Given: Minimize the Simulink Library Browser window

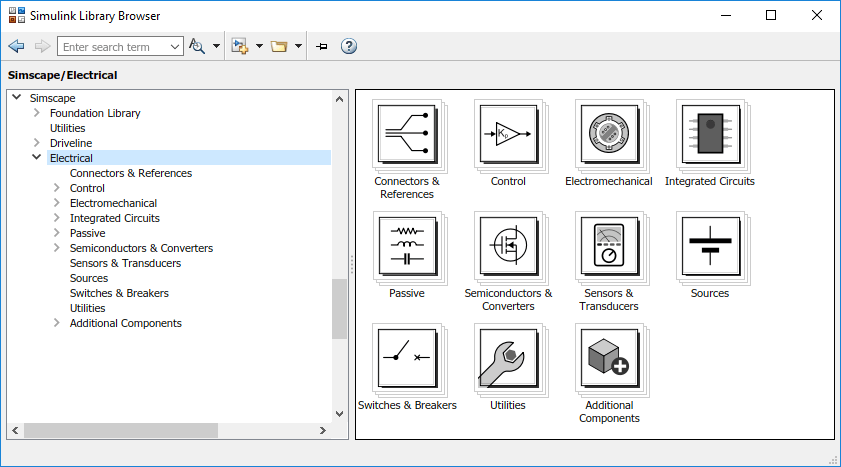Looking at the screenshot, I should [726, 16].
